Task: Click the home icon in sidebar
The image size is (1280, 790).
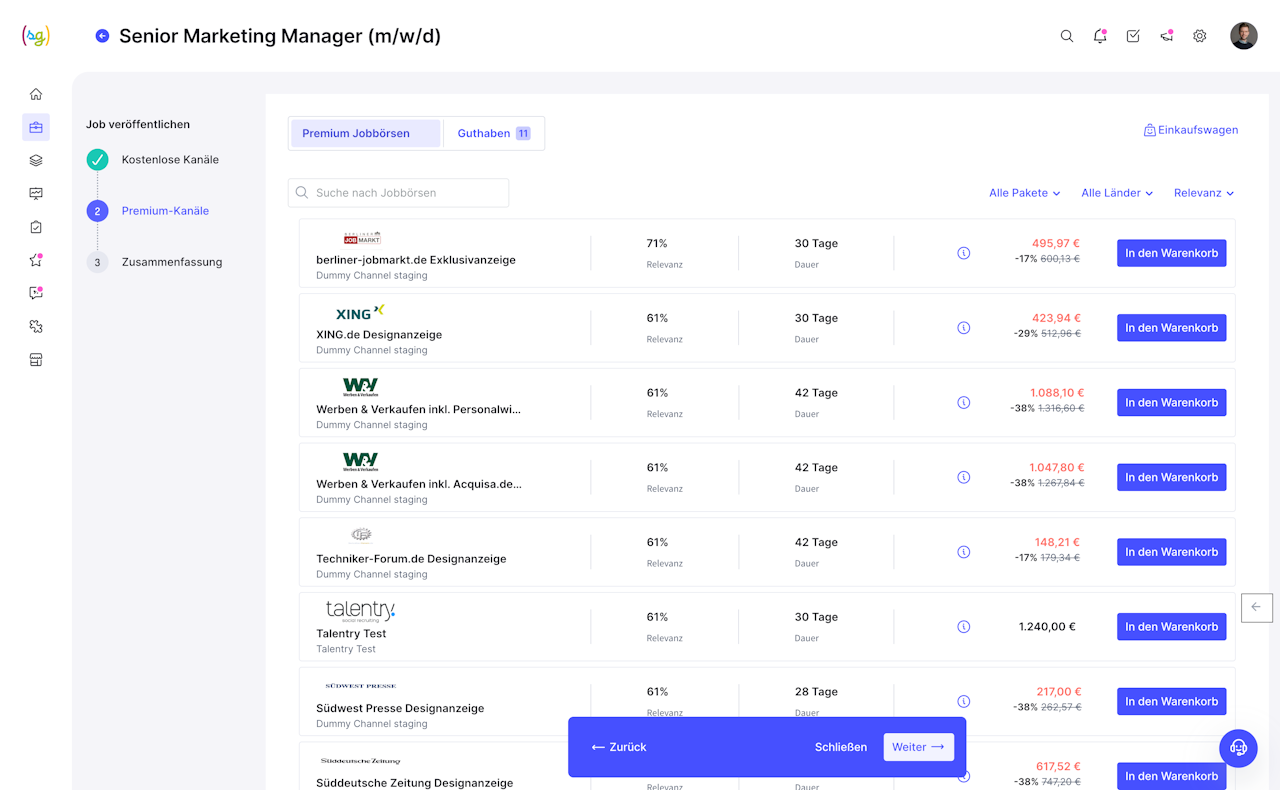Action: tap(36, 94)
